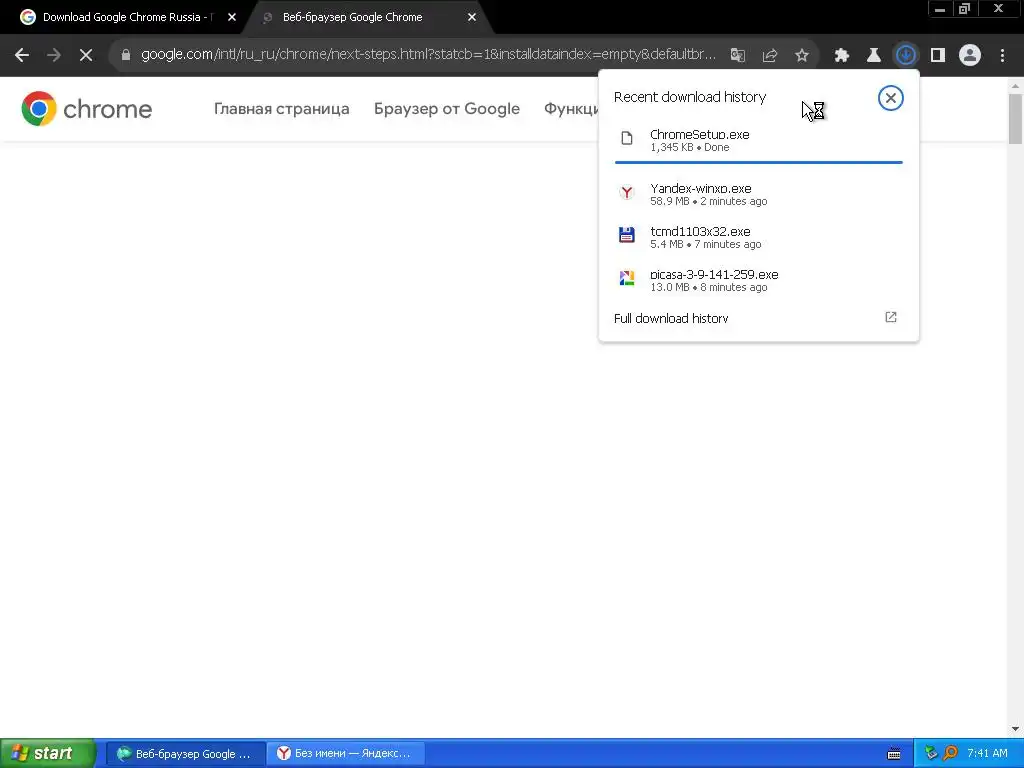Share this page using the share icon

pyautogui.click(x=770, y=55)
